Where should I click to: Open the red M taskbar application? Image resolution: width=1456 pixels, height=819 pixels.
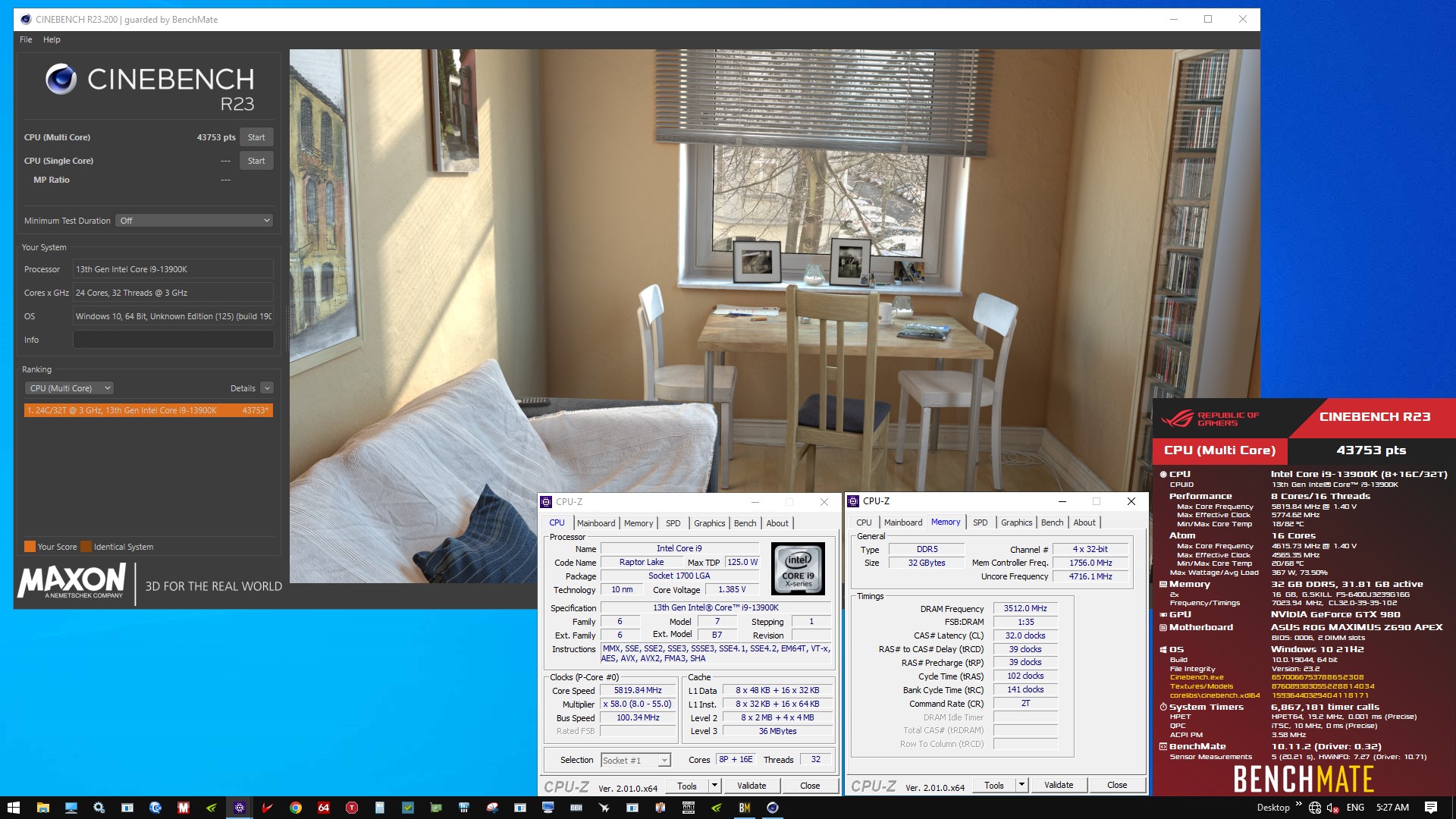183,808
